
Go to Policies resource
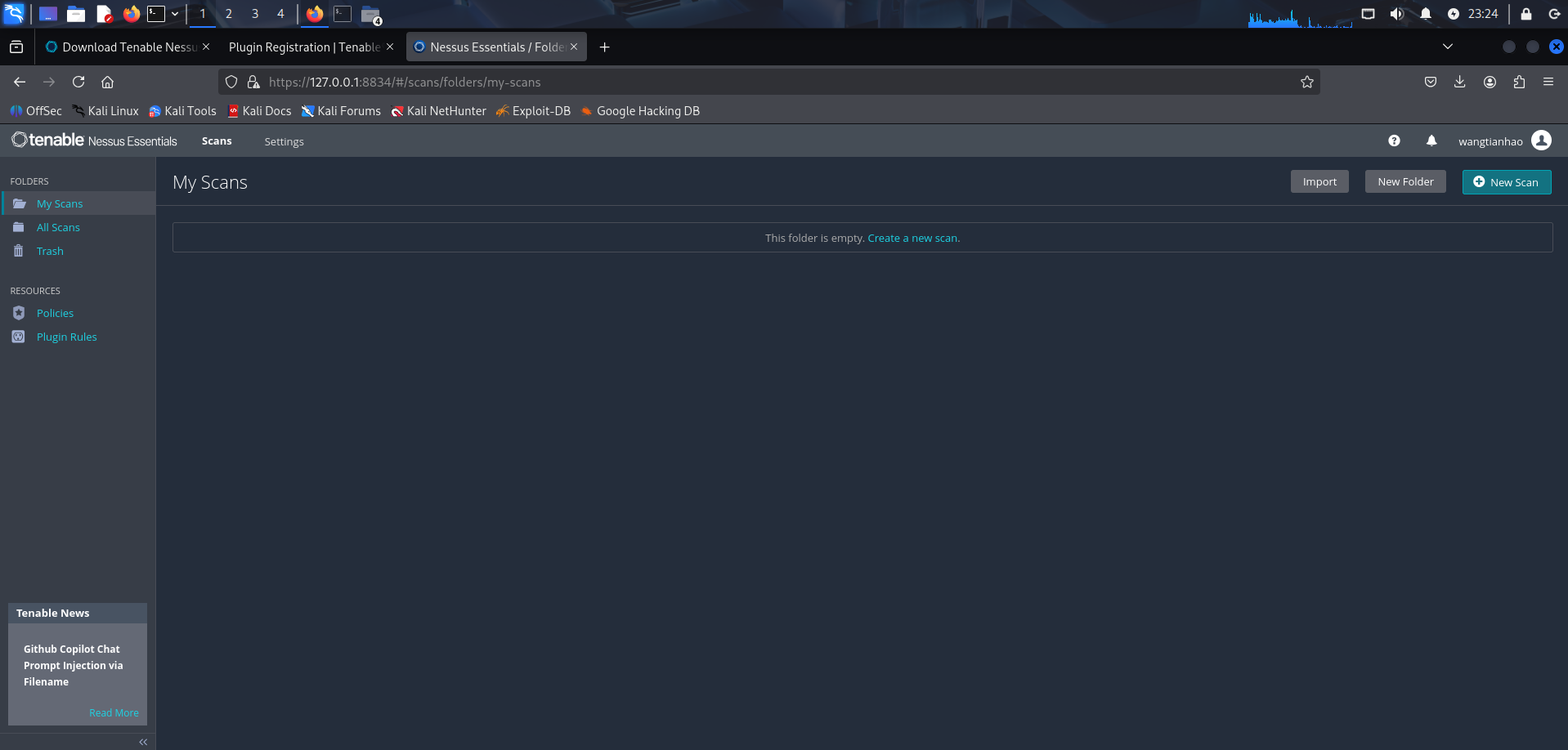(x=55, y=313)
